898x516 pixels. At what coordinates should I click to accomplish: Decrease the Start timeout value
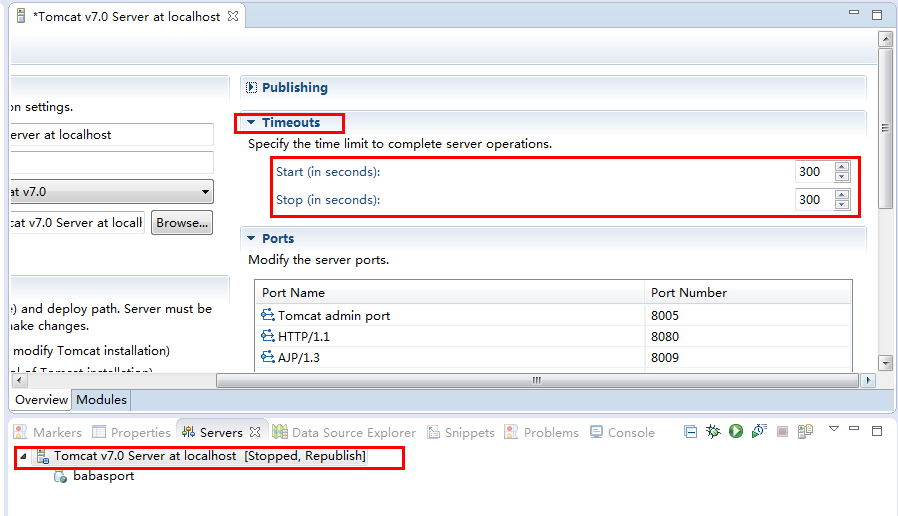coord(841,176)
